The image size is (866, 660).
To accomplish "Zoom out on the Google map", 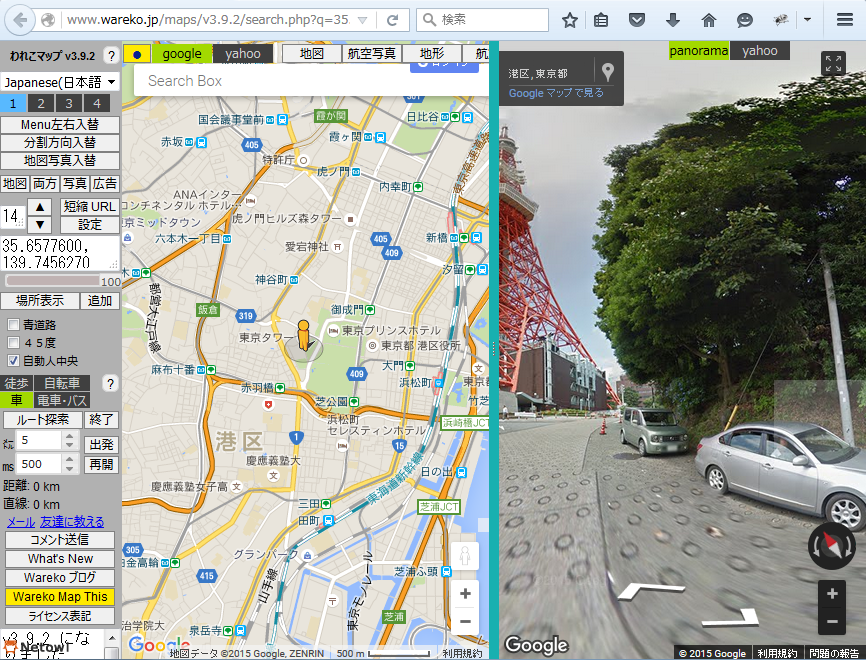I will 465,621.
